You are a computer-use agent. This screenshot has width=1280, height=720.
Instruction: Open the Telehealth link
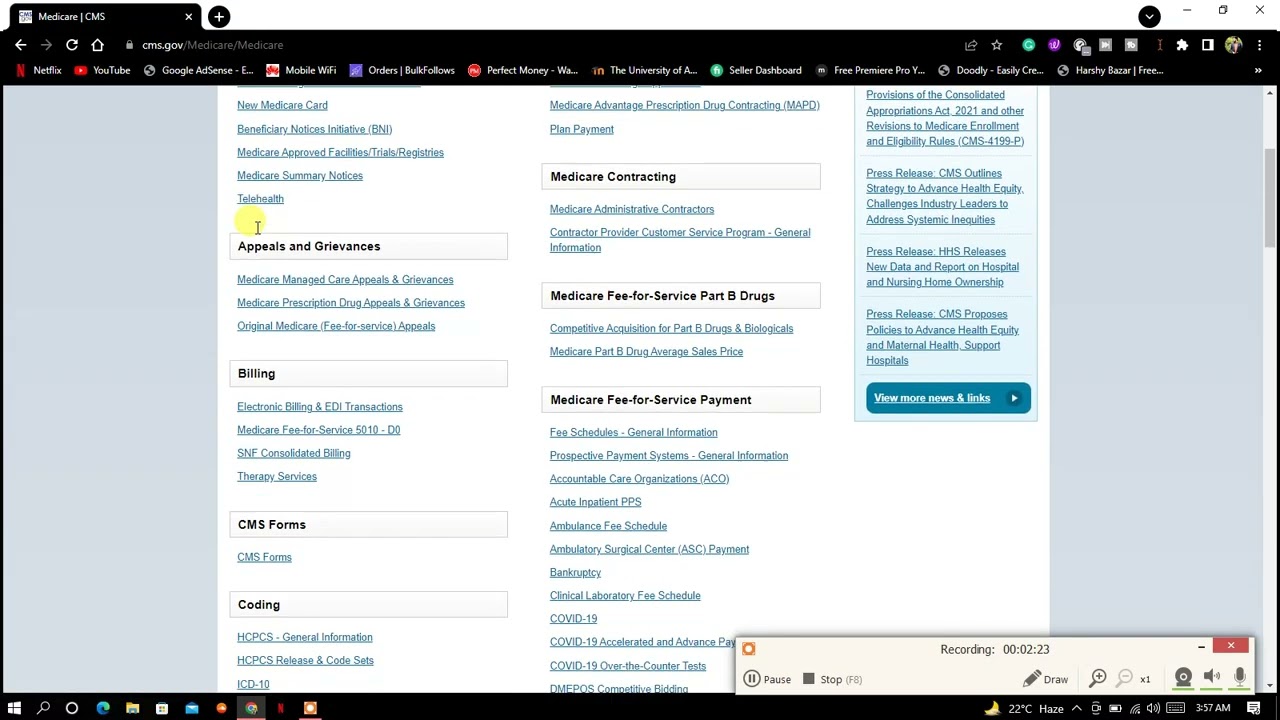[x=260, y=199]
